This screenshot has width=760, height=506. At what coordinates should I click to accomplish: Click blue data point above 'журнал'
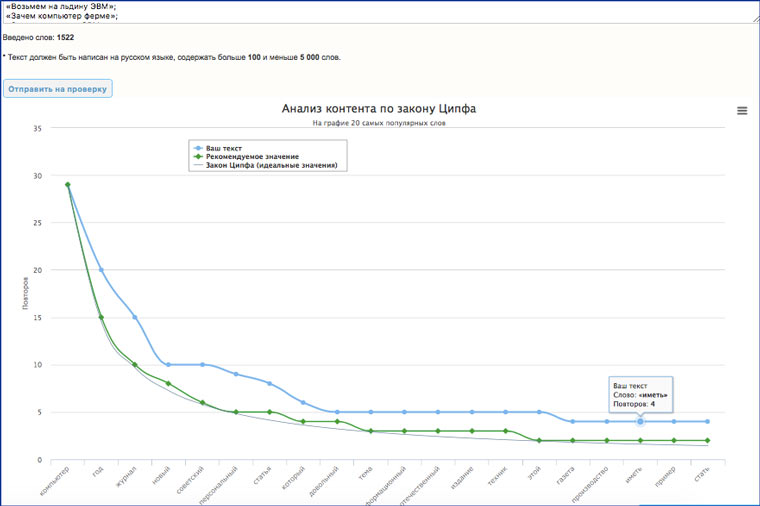135,317
